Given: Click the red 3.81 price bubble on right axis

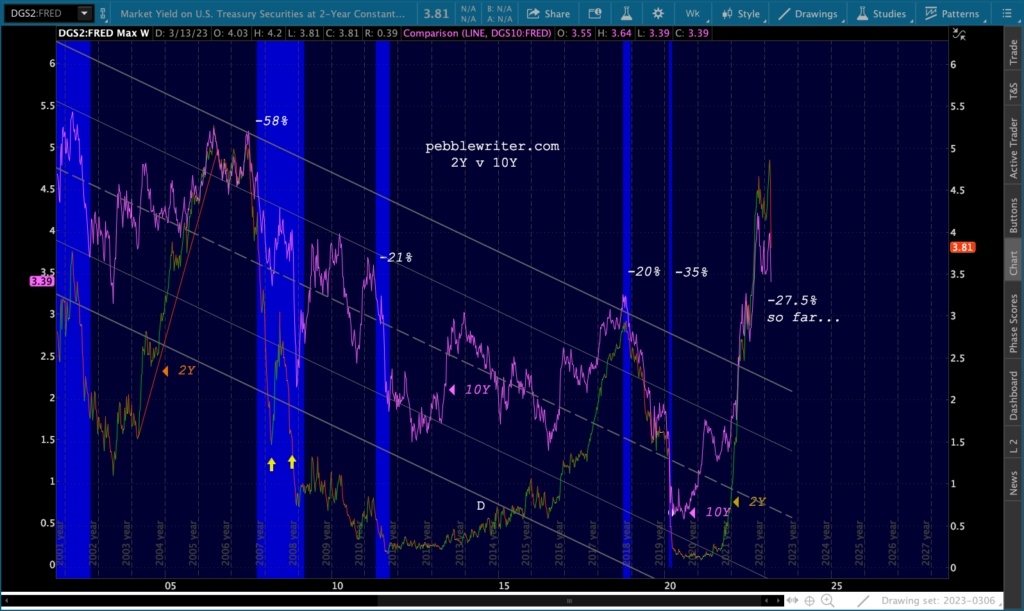Looking at the screenshot, I should click(963, 247).
